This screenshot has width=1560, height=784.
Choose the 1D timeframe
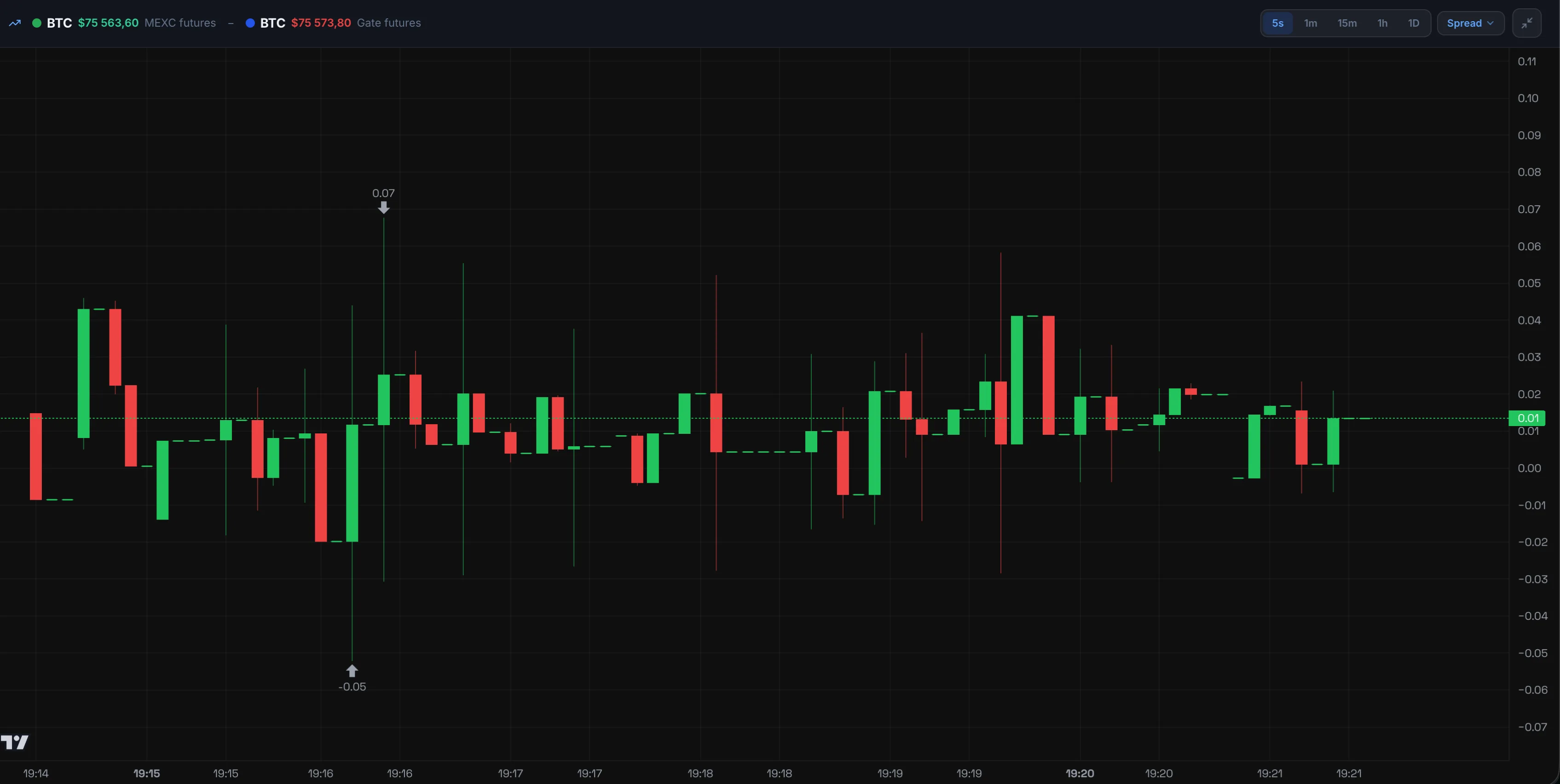click(x=1414, y=23)
